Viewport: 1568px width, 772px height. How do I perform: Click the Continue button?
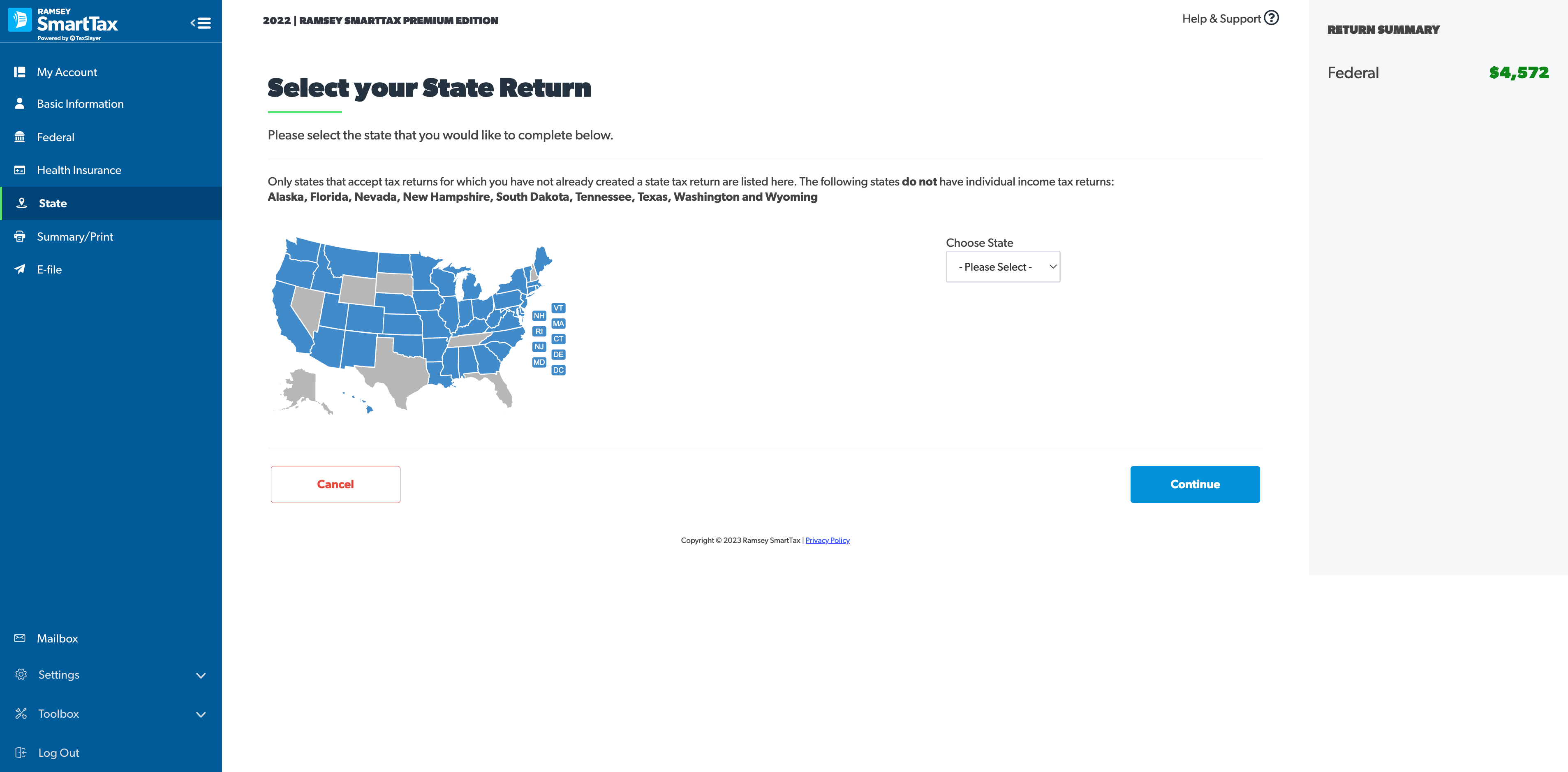coord(1195,484)
